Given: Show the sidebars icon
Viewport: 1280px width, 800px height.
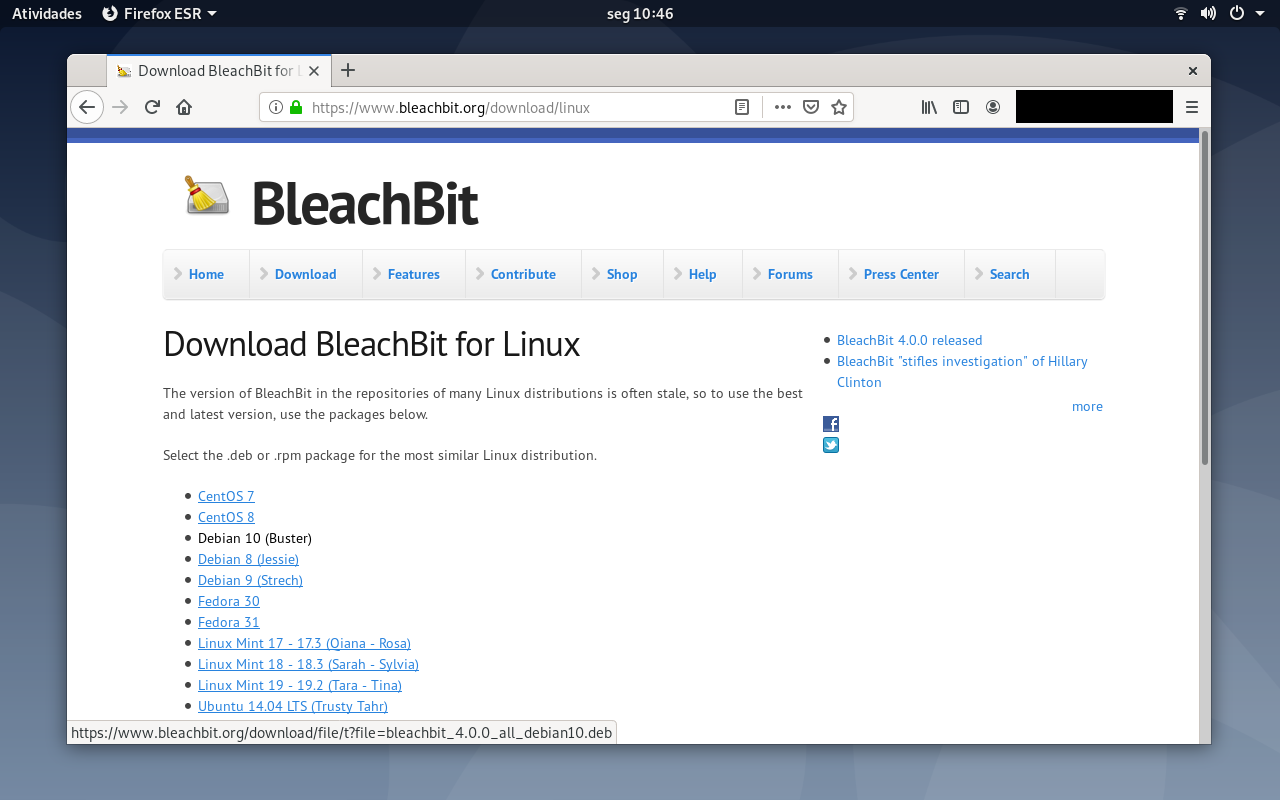Looking at the screenshot, I should click(961, 107).
